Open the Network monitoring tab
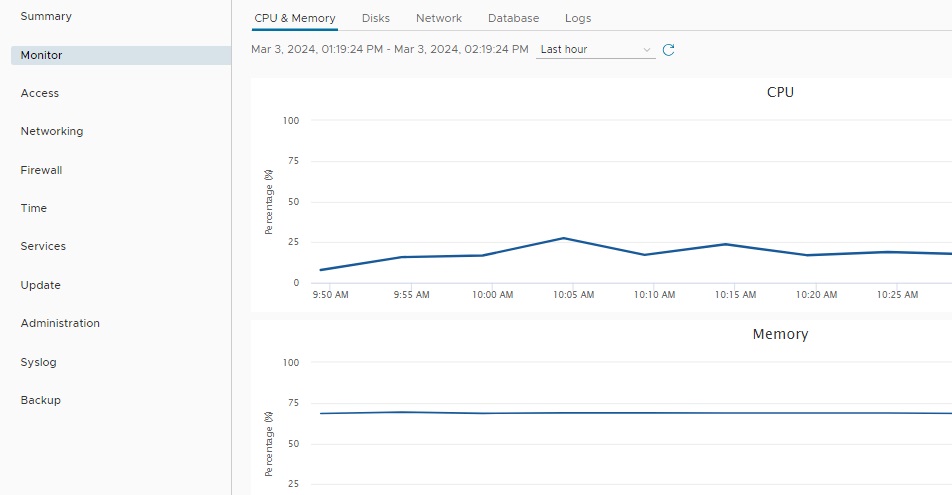The height and width of the screenshot is (495, 952). pyautogui.click(x=439, y=18)
